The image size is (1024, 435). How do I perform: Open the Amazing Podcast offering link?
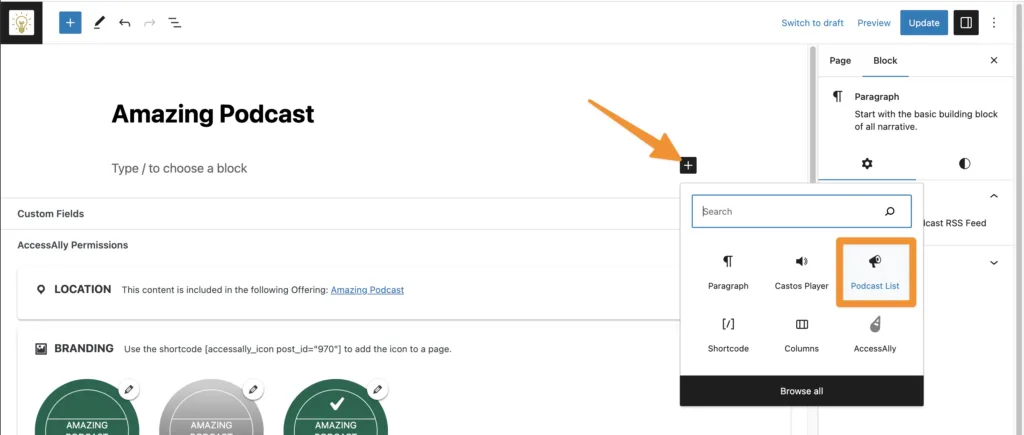click(x=367, y=290)
